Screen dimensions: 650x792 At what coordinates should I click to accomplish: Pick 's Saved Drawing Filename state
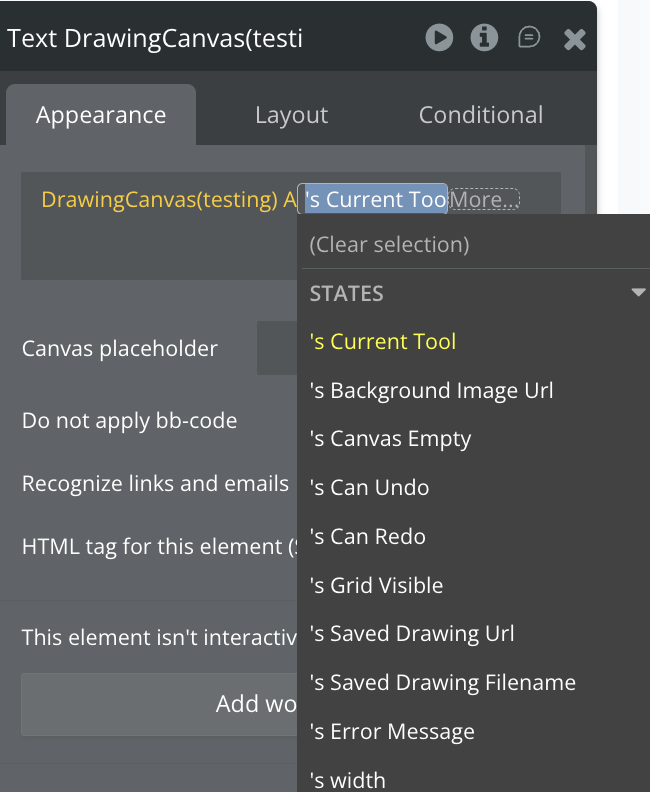443,683
